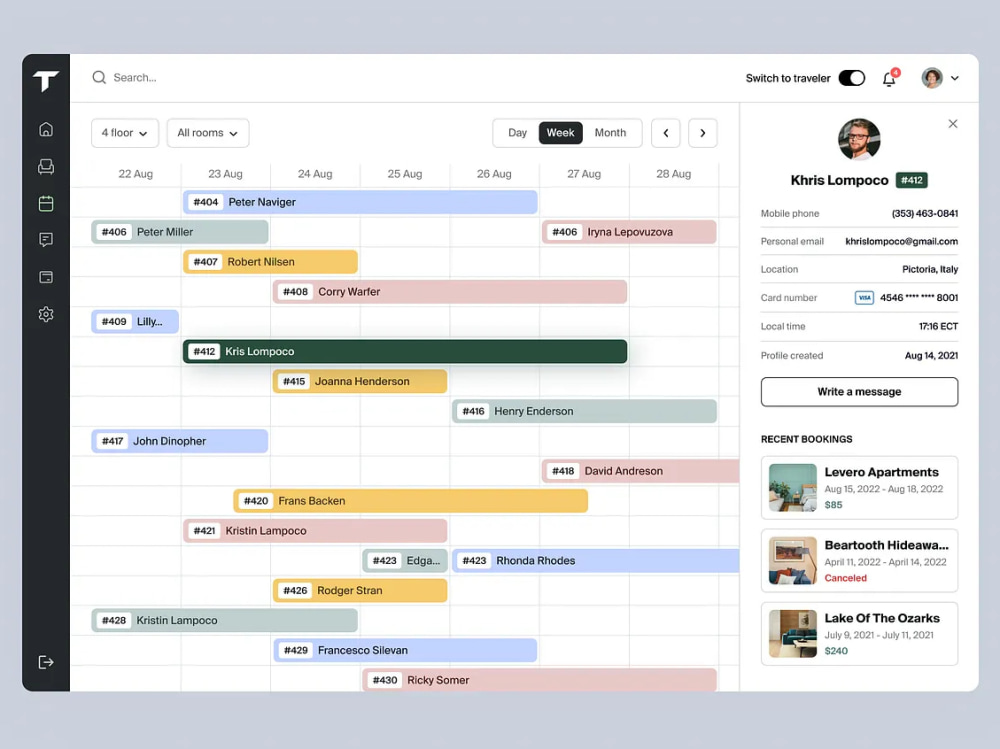1000x749 pixels.
Task: Click the Visa card icon
Action: [864, 298]
